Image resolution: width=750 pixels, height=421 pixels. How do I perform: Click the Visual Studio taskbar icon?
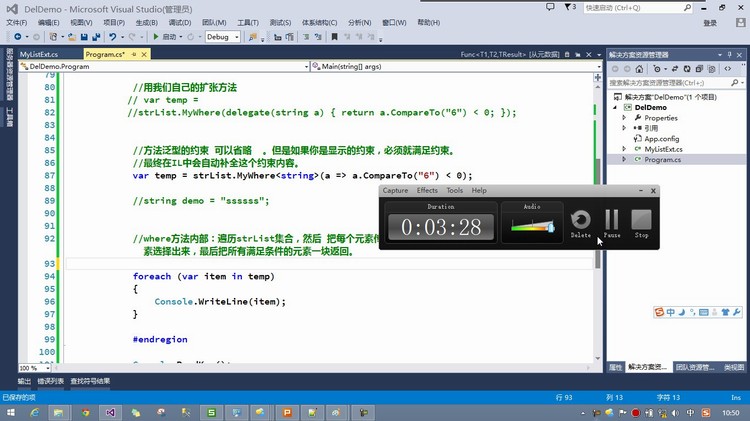[112, 411]
